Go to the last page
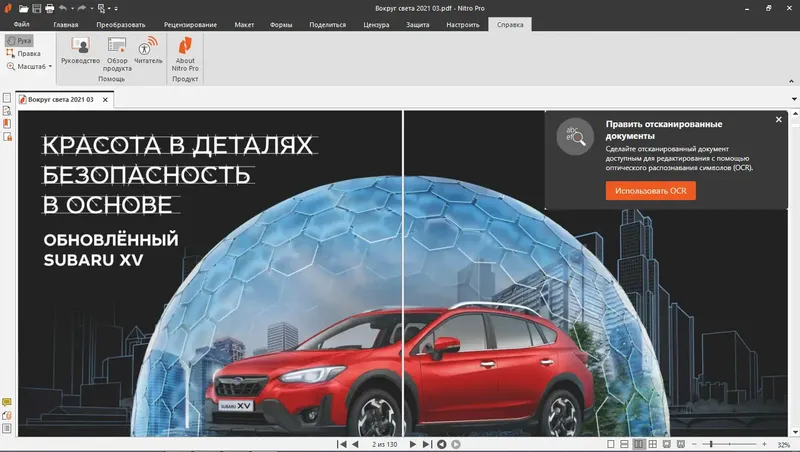 pos(427,444)
